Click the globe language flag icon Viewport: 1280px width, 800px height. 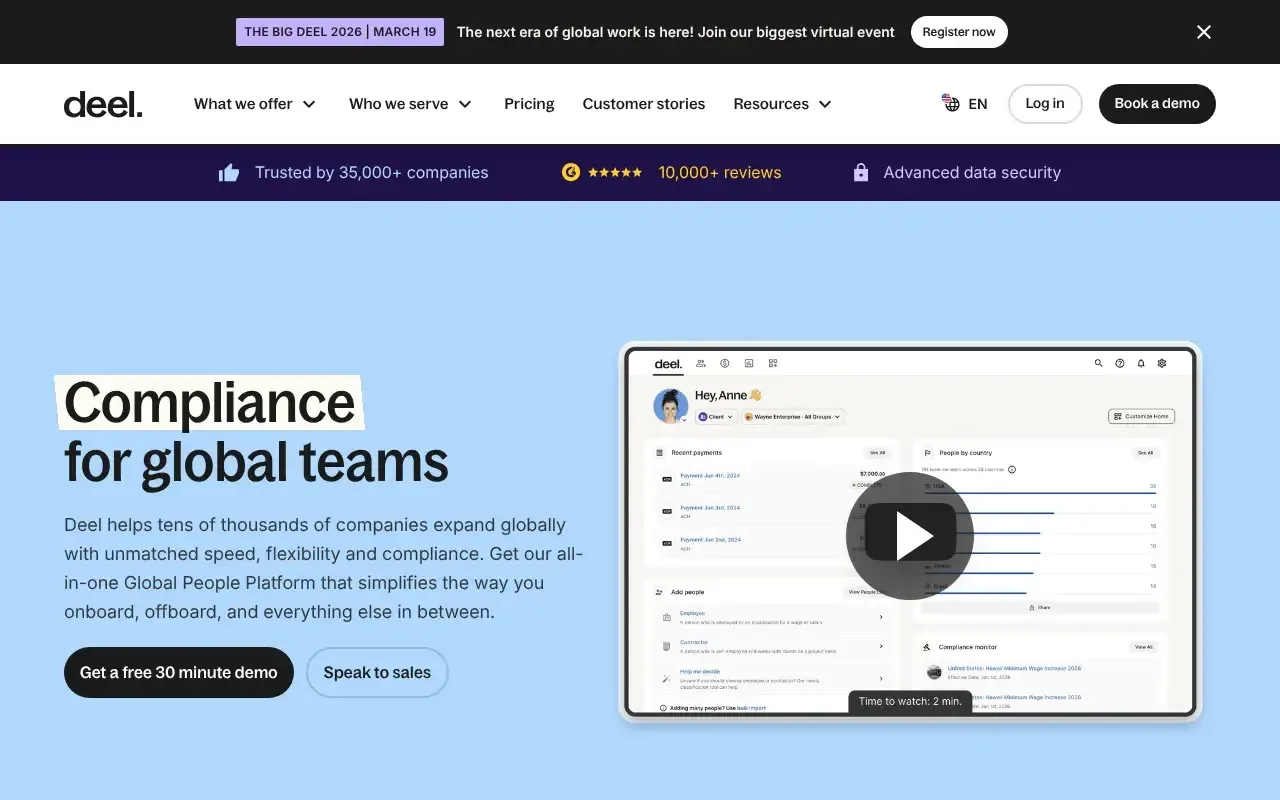pos(950,103)
